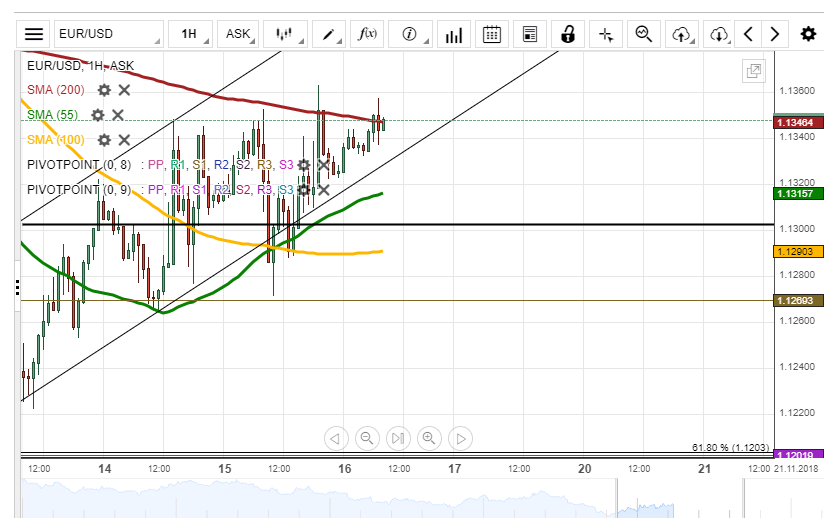Click the bar chart volume icon
The image size is (834, 523).
tap(454, 35)
